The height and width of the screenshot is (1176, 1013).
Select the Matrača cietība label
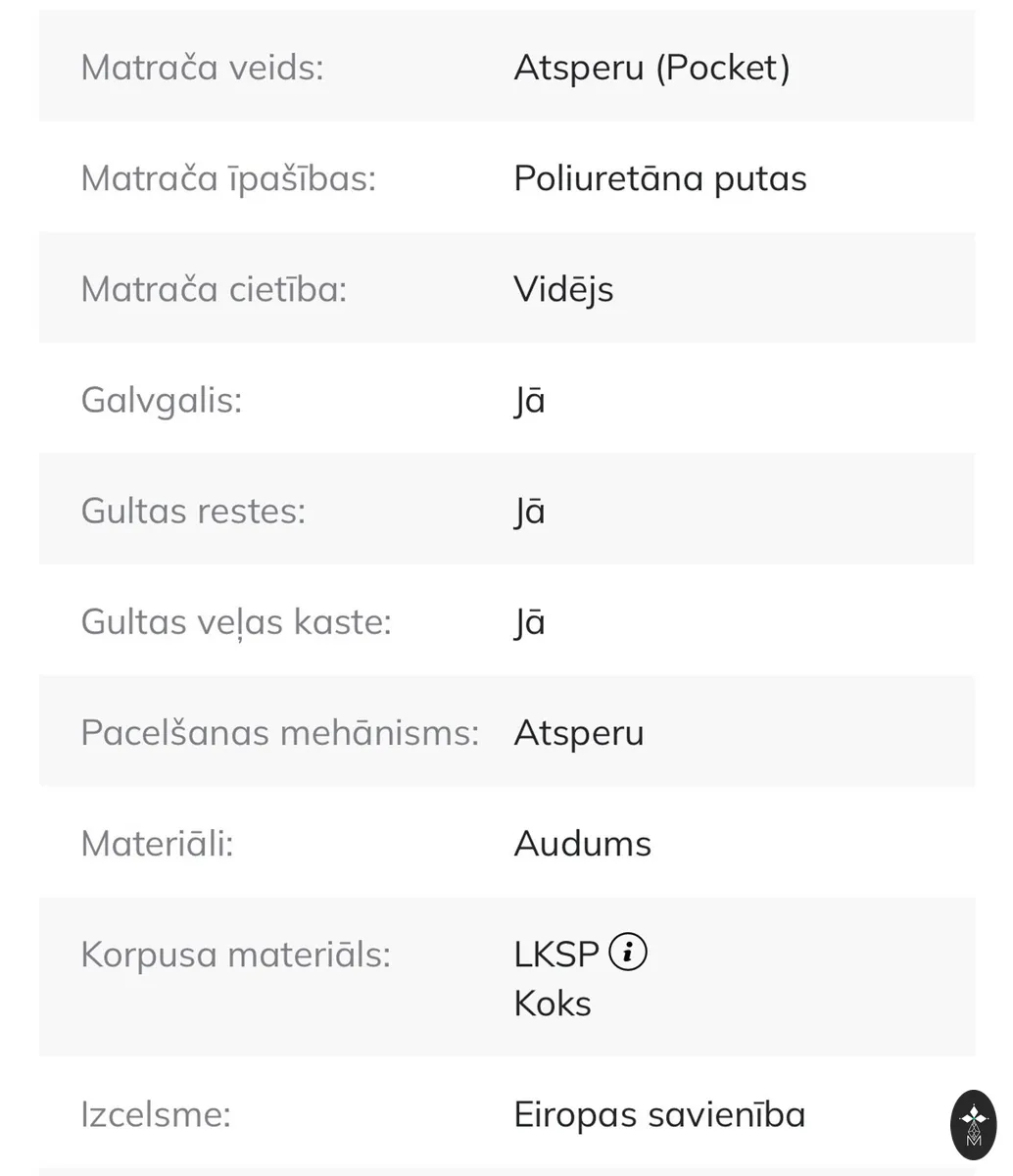(x=214, y=289)
